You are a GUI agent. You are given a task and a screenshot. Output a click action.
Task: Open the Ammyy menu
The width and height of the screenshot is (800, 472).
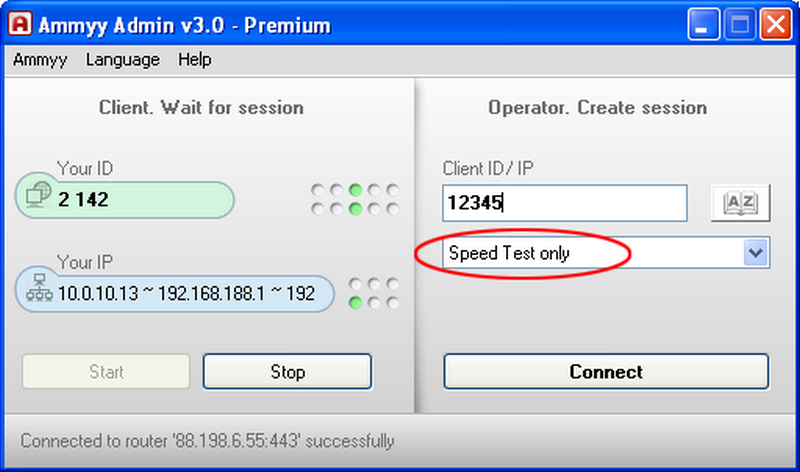[40, 60]
